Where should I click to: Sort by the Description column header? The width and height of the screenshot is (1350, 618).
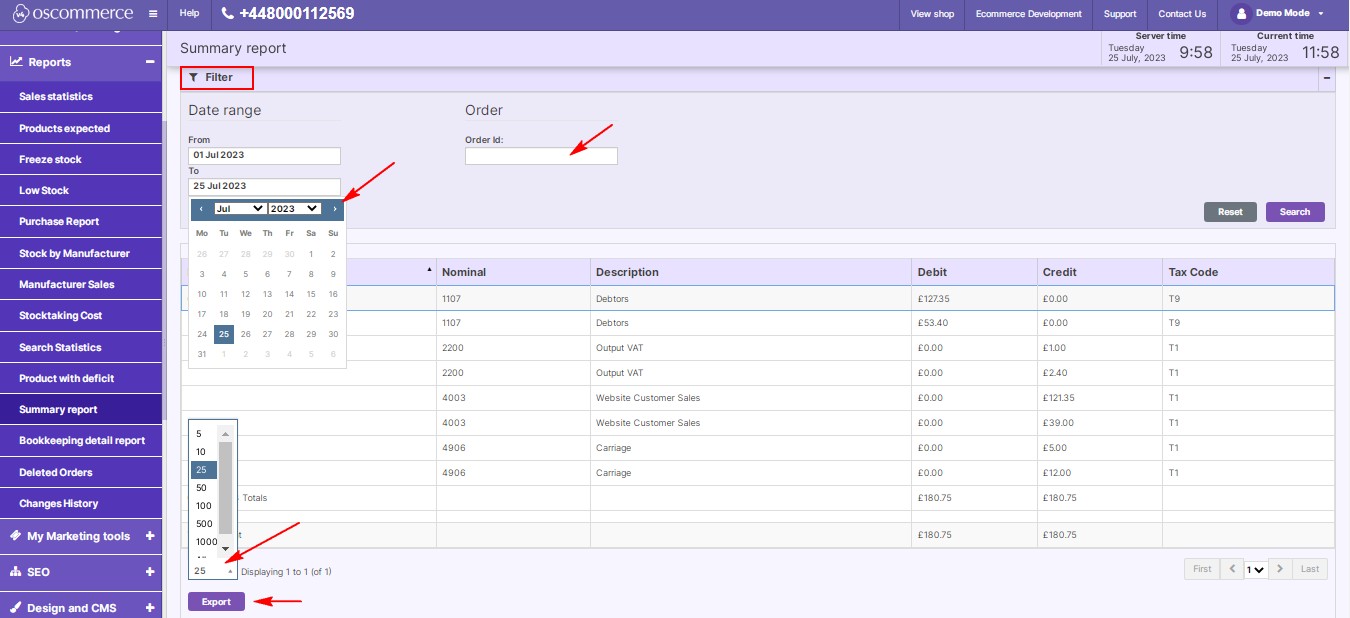click(x=751, y=272)
